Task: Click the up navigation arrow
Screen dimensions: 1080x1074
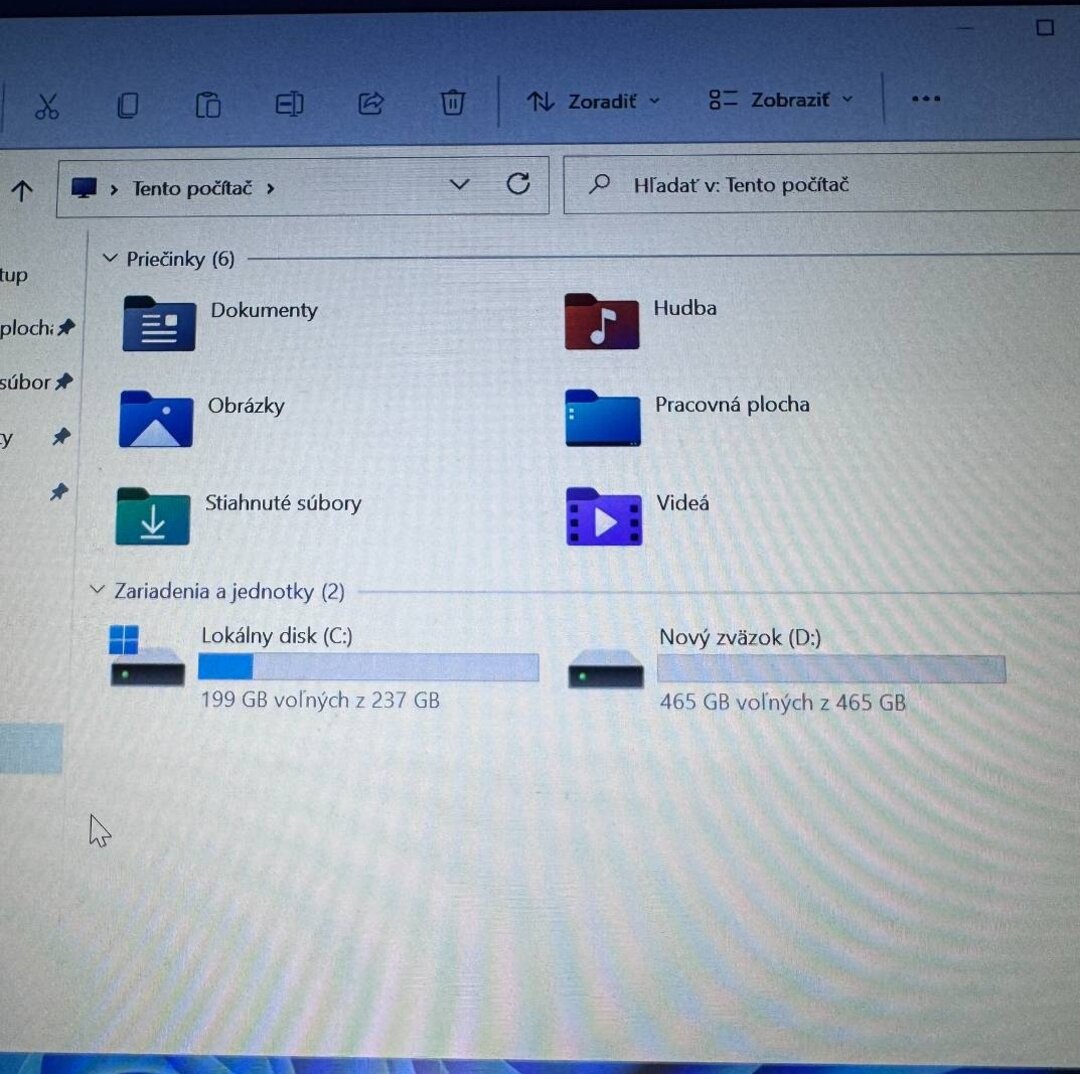Action: [x=22, y=190]
